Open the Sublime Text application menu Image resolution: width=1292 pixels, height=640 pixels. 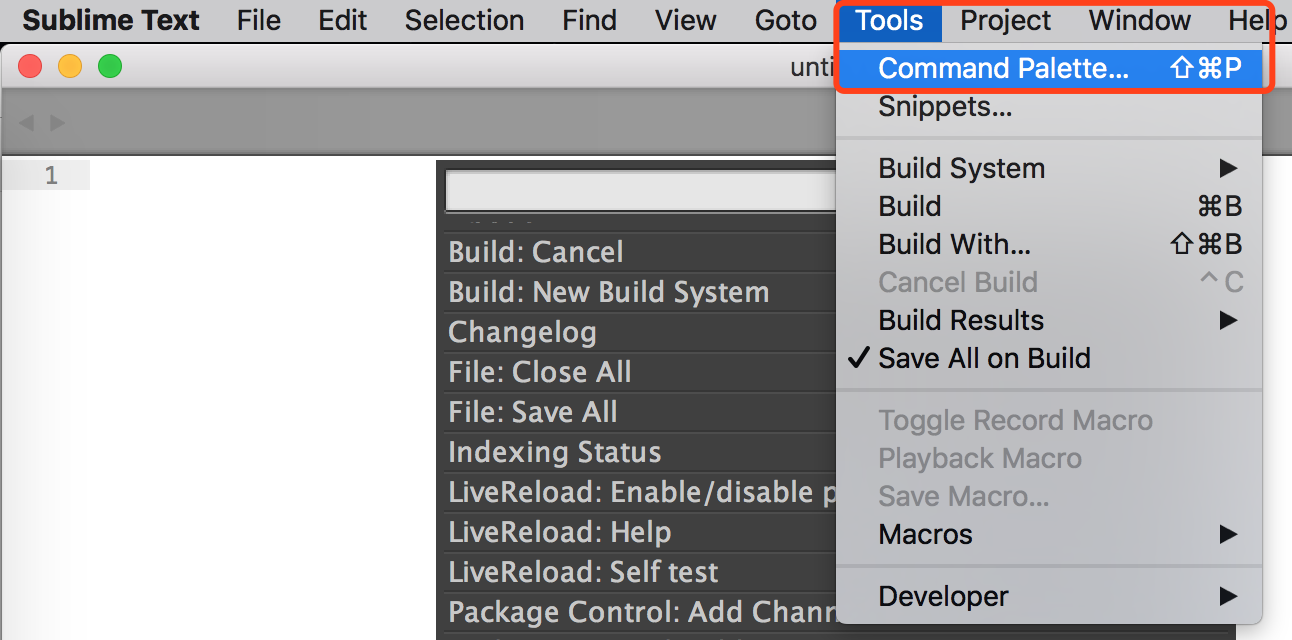[x=111, y=20]
